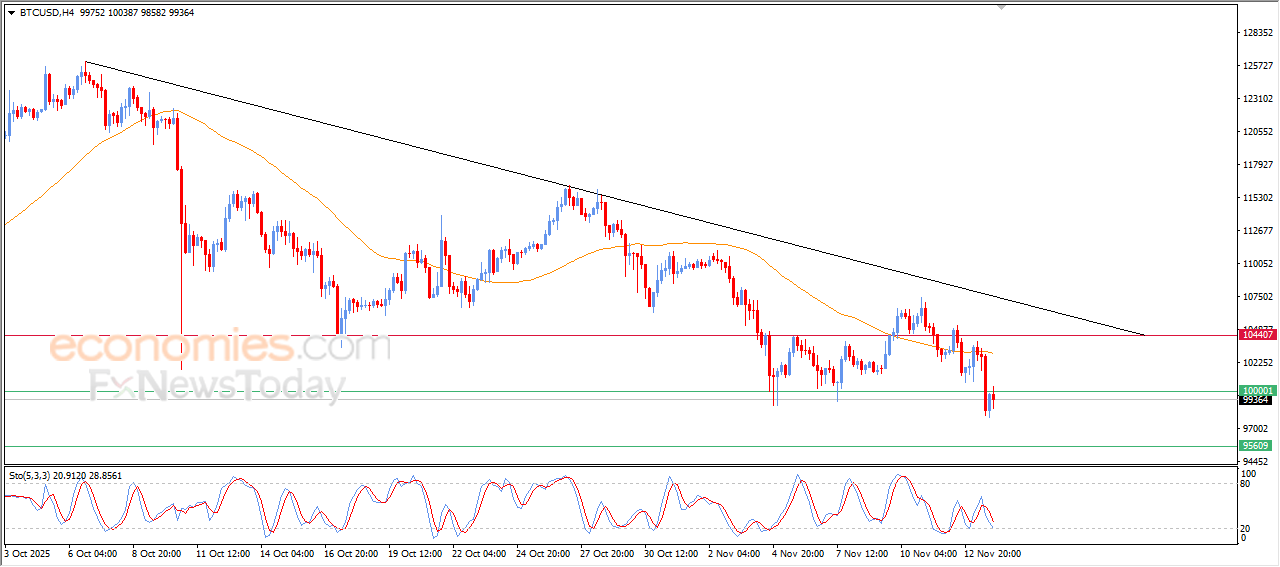The width and height of the screenshot is (1280, 567).
Task: Select the current price label 99364
Action: 1256,400
